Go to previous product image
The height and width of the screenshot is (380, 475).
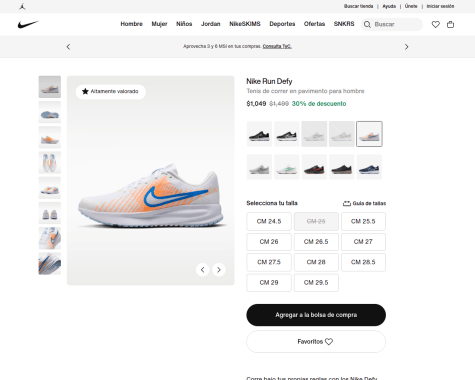(203, 270)
